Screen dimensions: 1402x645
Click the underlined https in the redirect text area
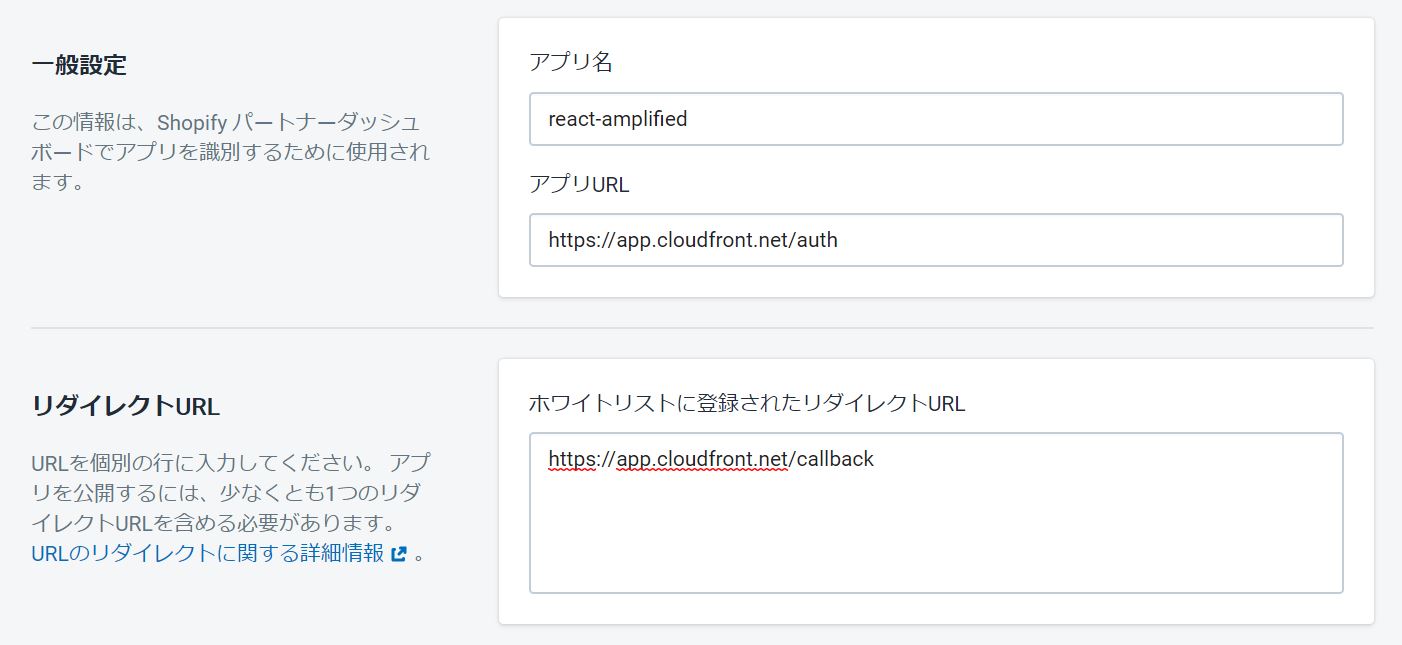click(x=572, y=459)
